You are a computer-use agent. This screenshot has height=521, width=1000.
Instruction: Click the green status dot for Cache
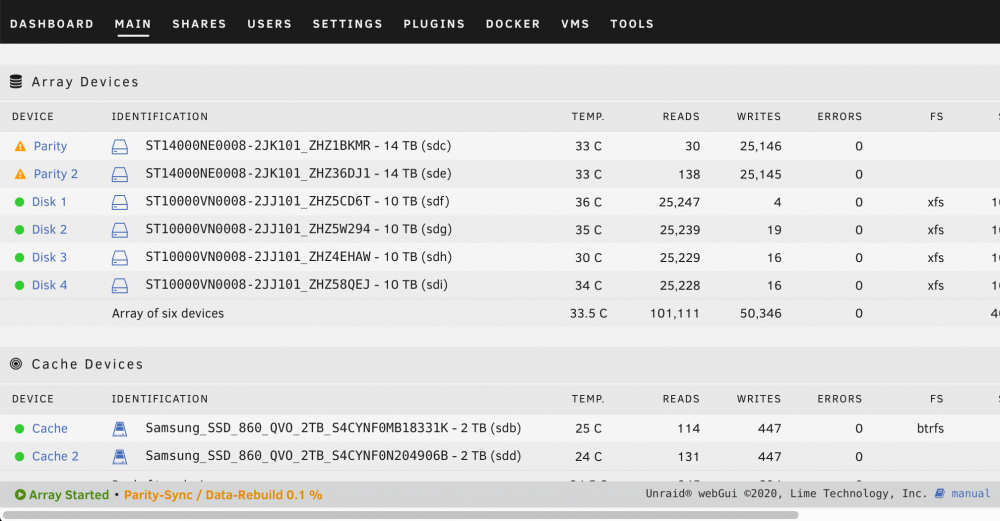tap(19, 429)
